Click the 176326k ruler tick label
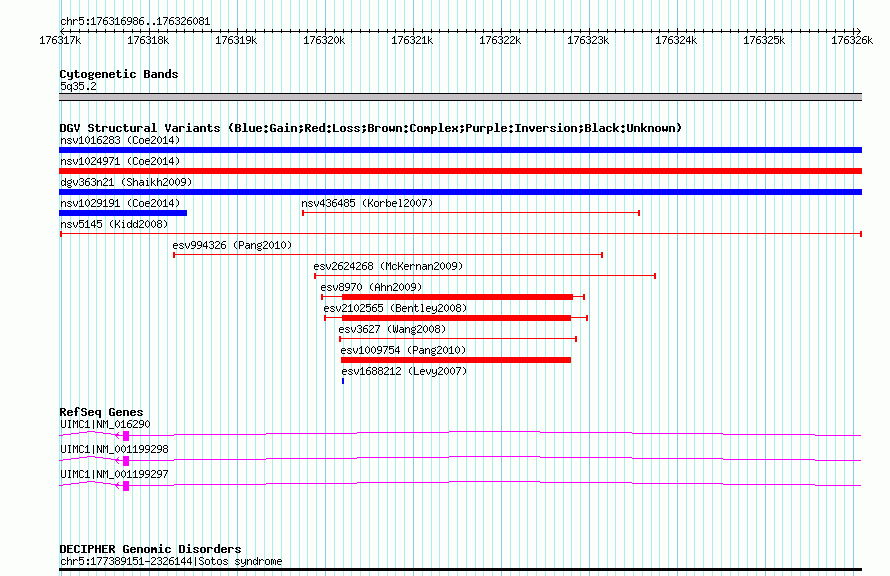The image size is (890, 576). [x=852, y=40]
